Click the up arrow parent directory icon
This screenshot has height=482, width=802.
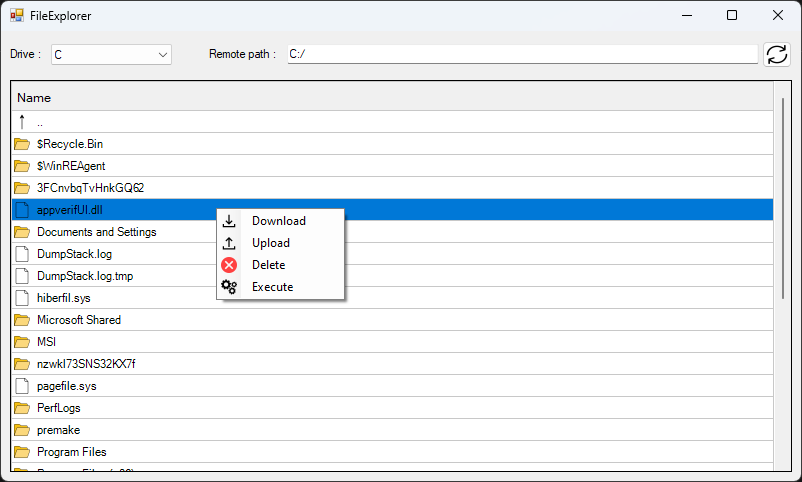[22, 122]
